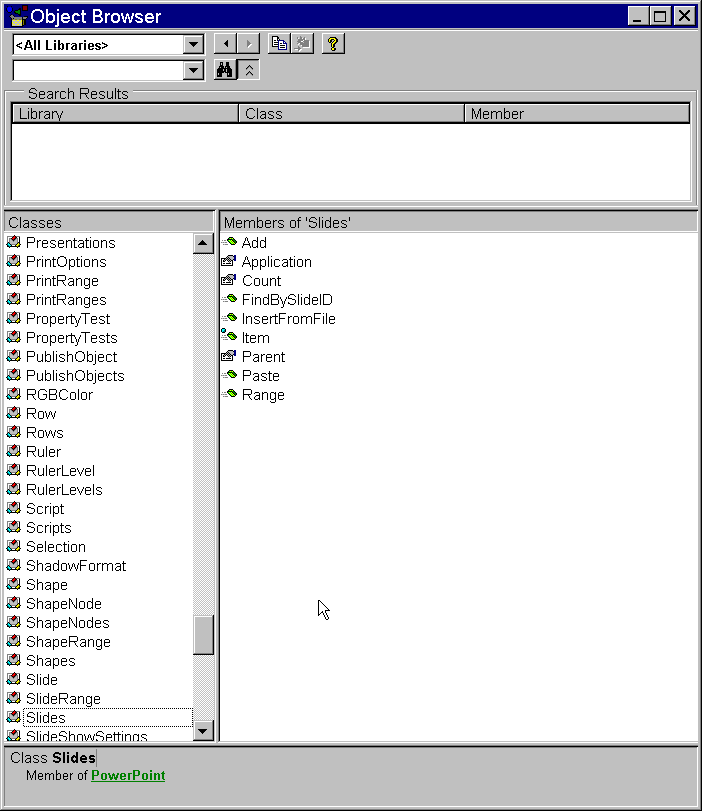Select the ShapeNodes class
Screen dimensions: 702x811
(x=68, y=623)
